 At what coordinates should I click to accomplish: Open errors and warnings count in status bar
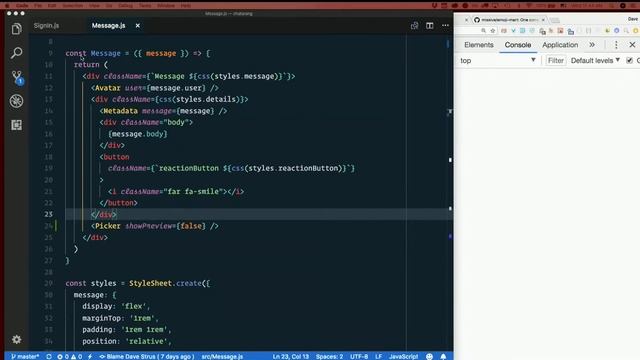click(70, 356)
